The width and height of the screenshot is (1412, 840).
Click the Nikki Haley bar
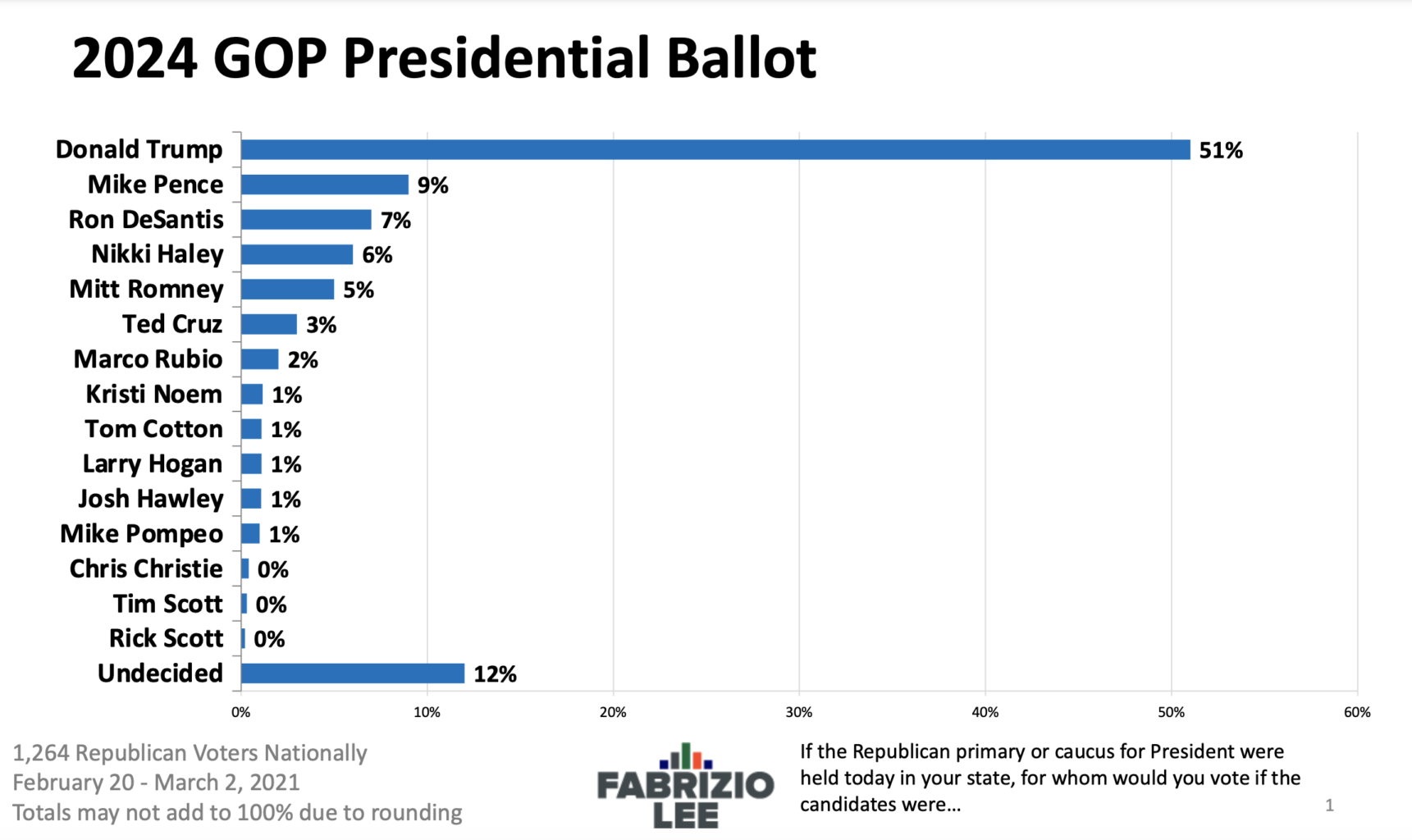296,254
